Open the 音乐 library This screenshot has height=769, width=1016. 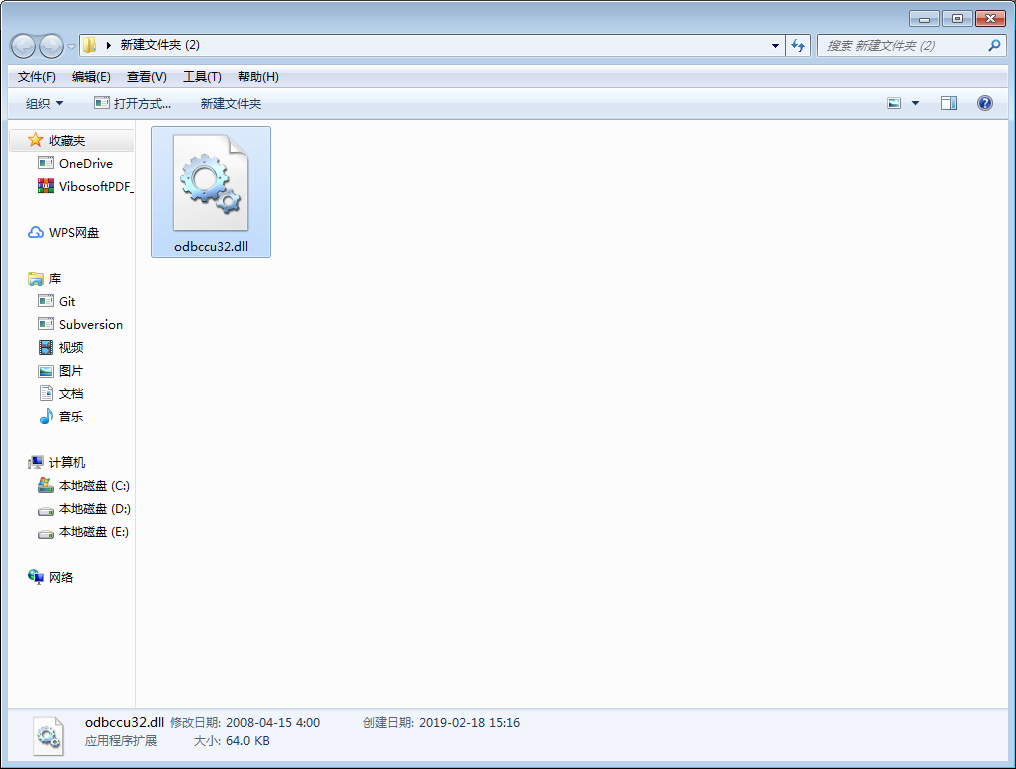click(72, 416)
